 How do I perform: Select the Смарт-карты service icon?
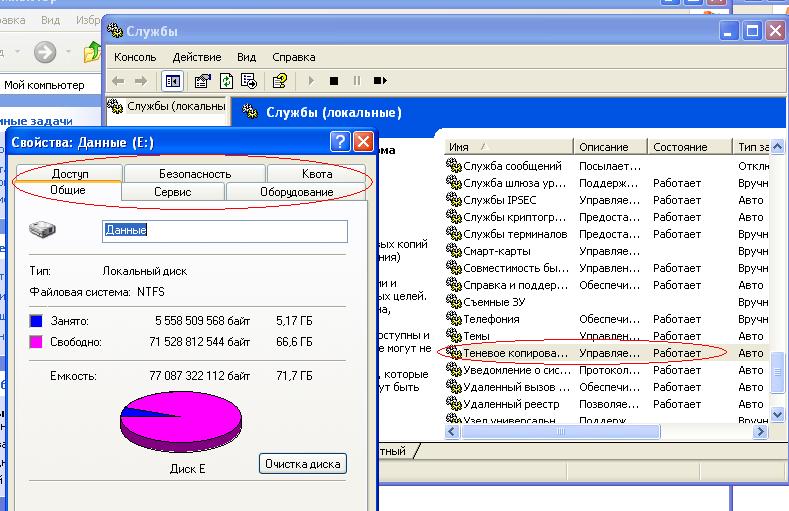coord(453,250)
